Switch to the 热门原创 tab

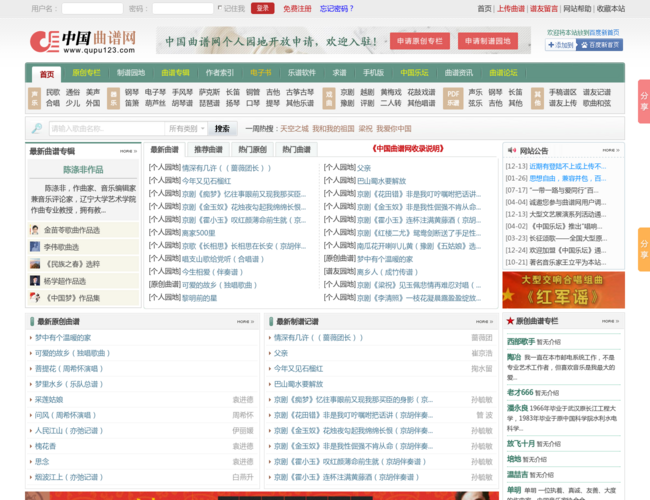pos(252,150)
